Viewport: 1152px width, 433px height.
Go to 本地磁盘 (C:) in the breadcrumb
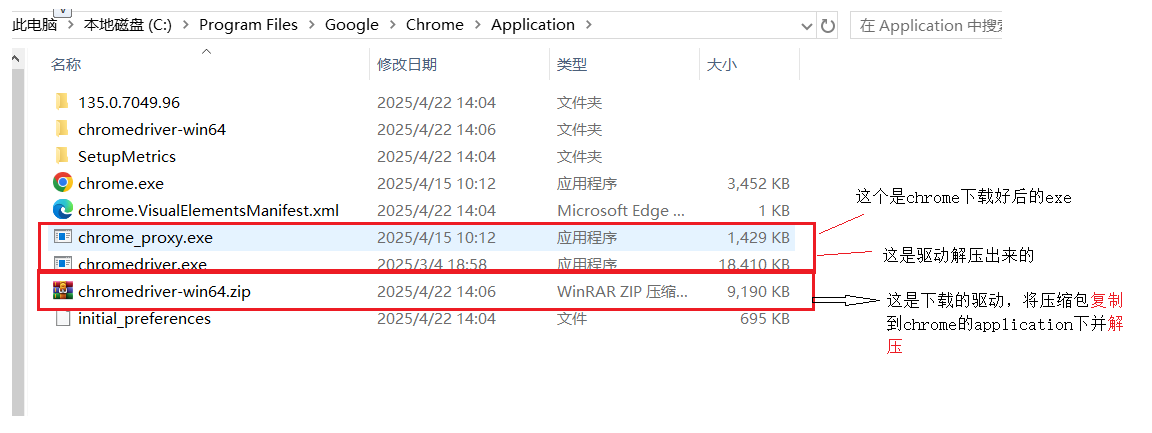[127, 25]
